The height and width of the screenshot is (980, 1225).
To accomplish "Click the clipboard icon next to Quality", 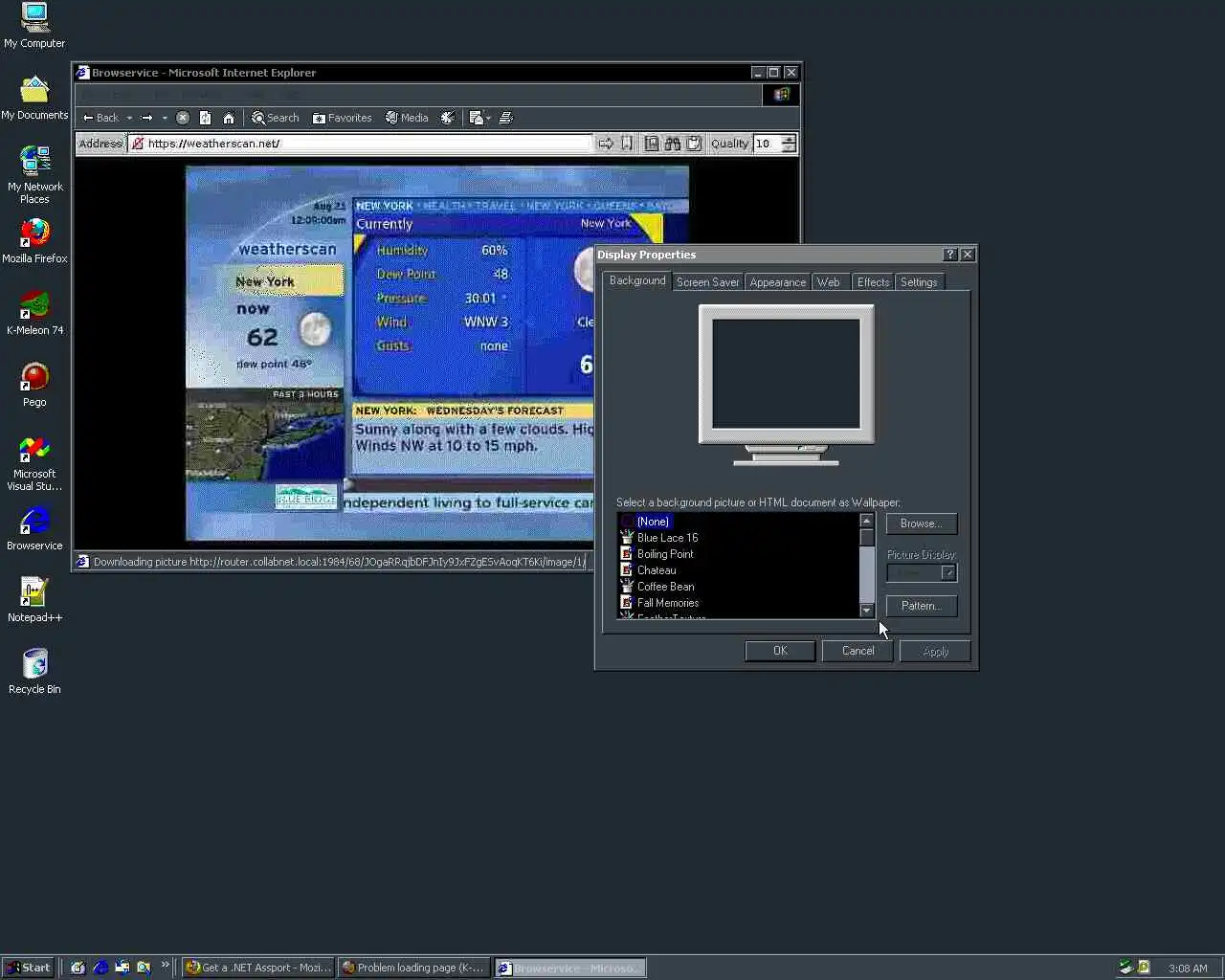I will [694, 144].
